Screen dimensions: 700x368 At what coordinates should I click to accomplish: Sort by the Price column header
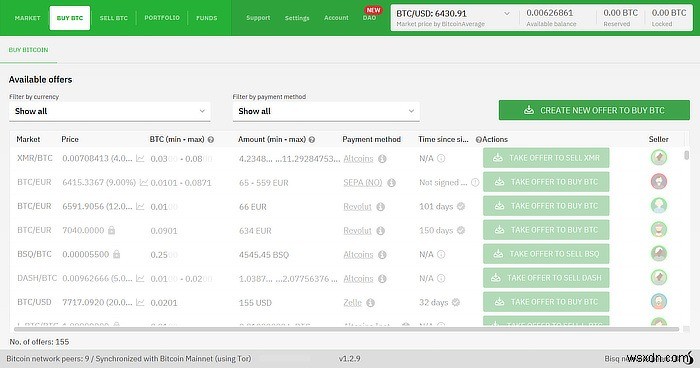[70, 139]
